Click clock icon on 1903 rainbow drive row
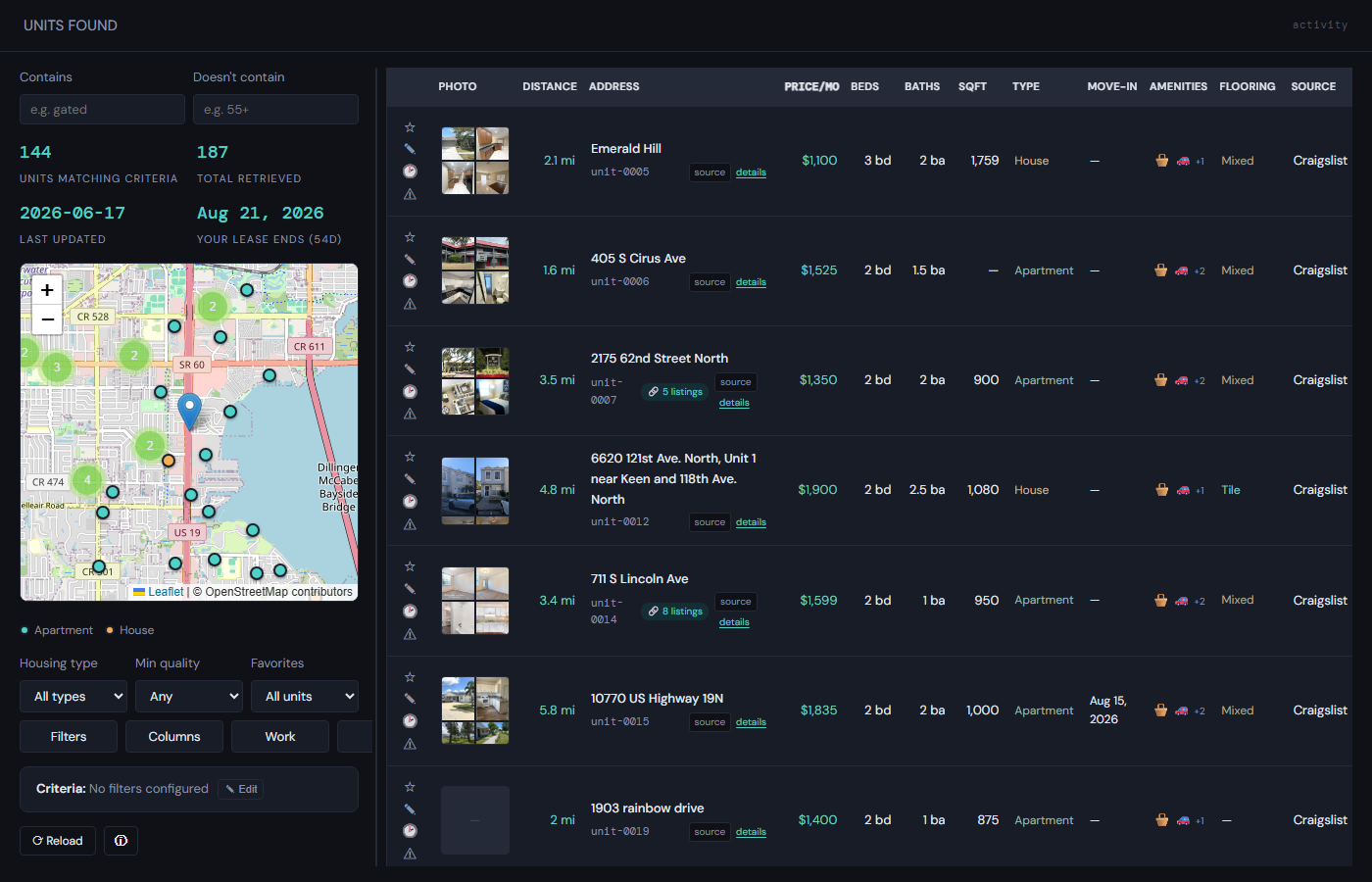The height and width of the screenshot is (882, 1372). coord(410,830)
